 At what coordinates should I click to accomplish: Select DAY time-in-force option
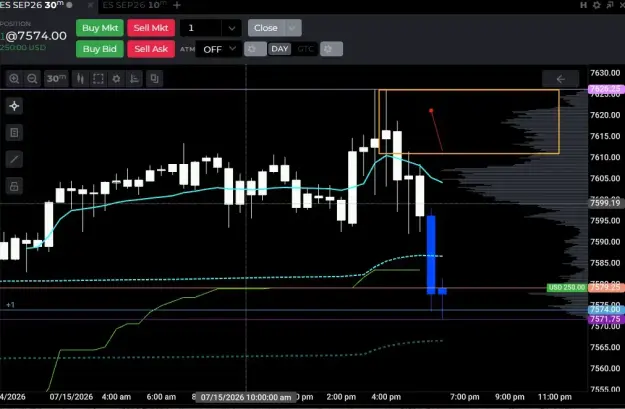279,49
